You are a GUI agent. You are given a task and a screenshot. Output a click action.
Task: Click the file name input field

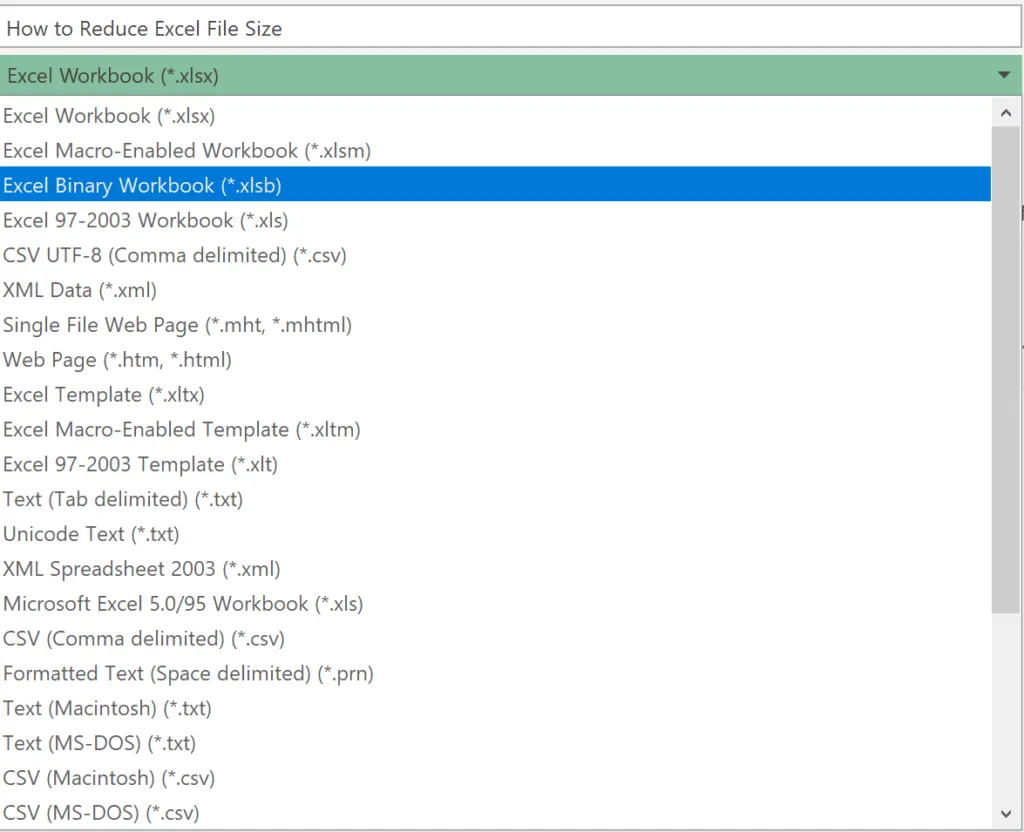[511, 29]
